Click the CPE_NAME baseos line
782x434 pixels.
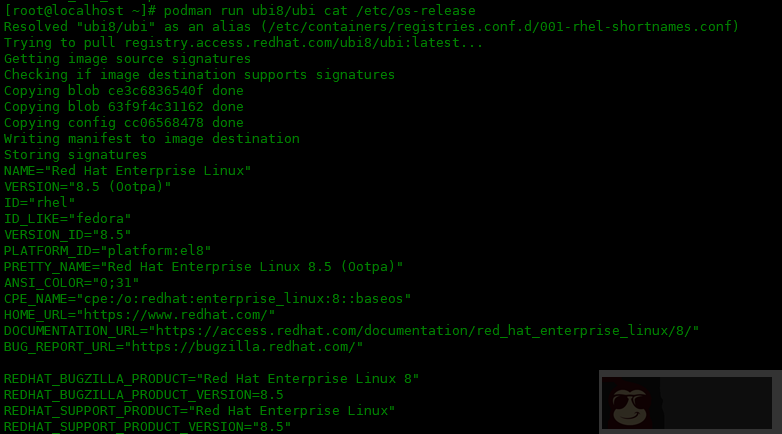tap(207, 298)
